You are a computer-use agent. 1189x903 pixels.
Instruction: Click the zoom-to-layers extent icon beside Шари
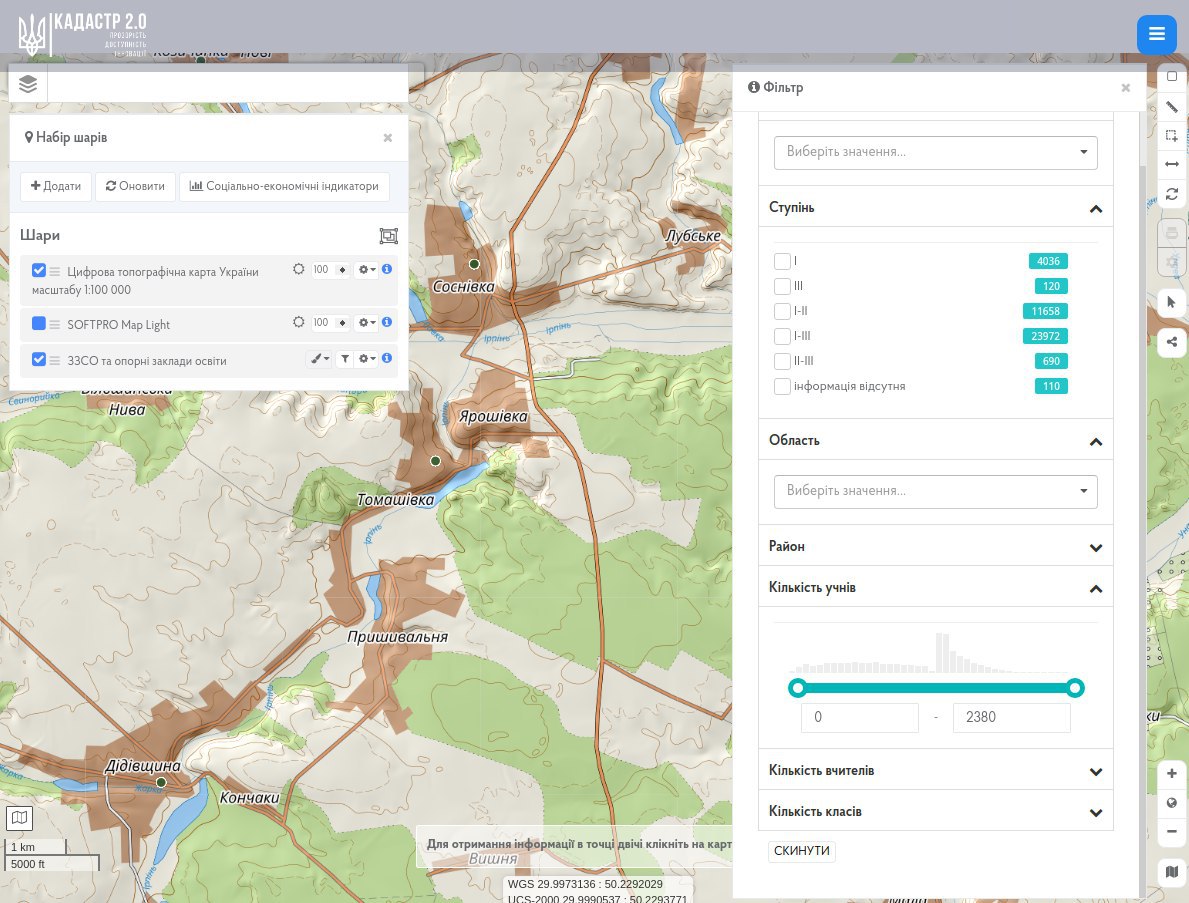[x=388, y=236]
